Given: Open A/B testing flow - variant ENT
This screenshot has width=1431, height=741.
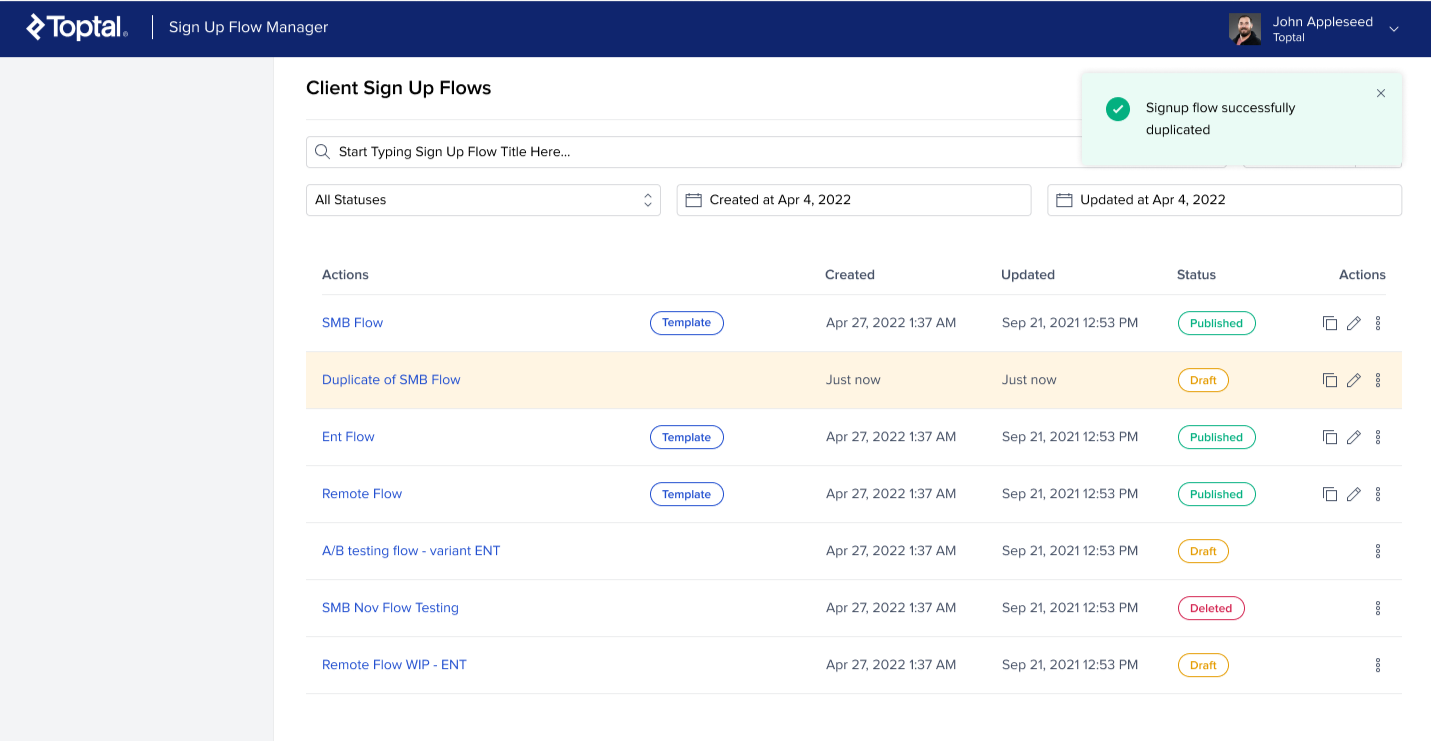Looking at the screenshot, I should pos(411,551).
